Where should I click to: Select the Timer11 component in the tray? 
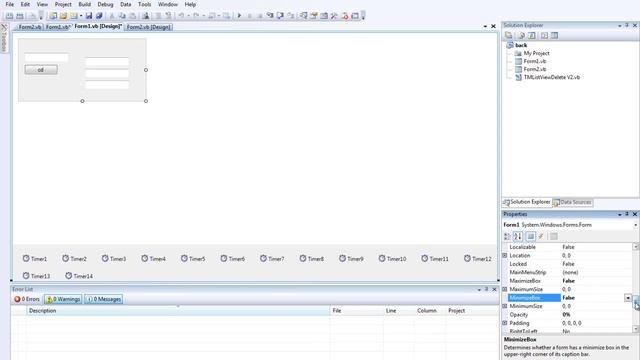[x=435, y=258]
